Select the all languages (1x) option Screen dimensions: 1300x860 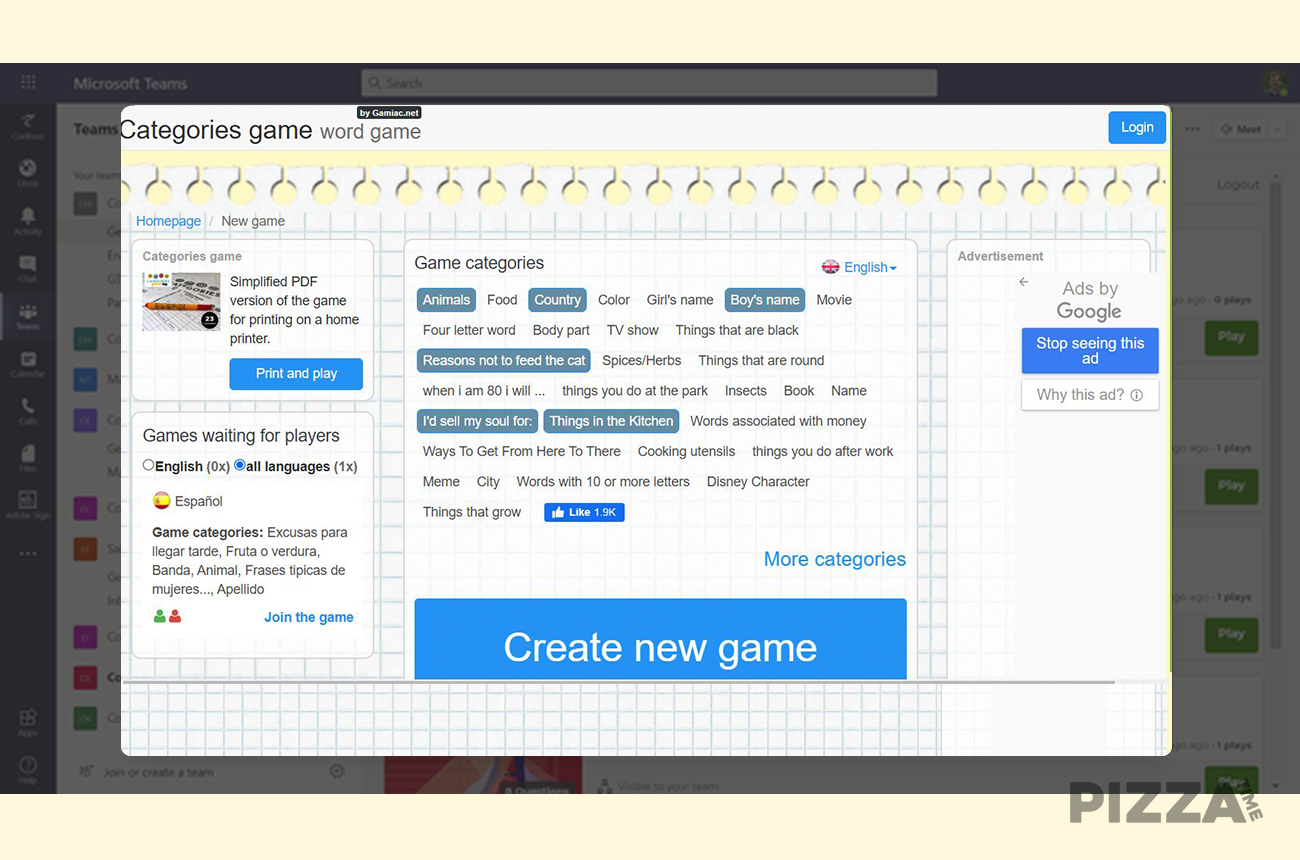pos(238,466)
